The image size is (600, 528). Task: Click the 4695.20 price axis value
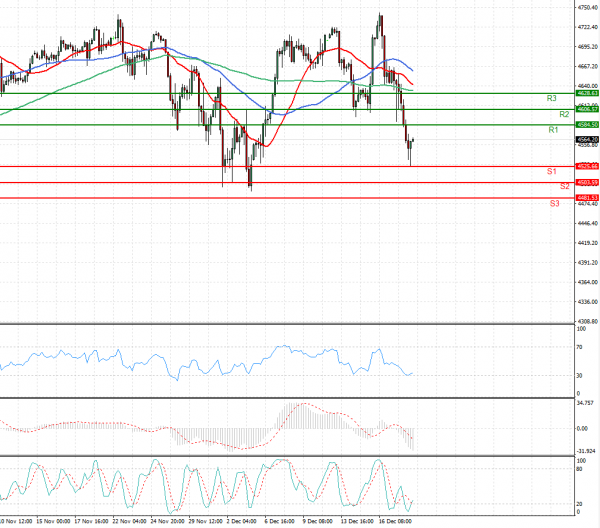pyautogui.click(x=588, y=47)
